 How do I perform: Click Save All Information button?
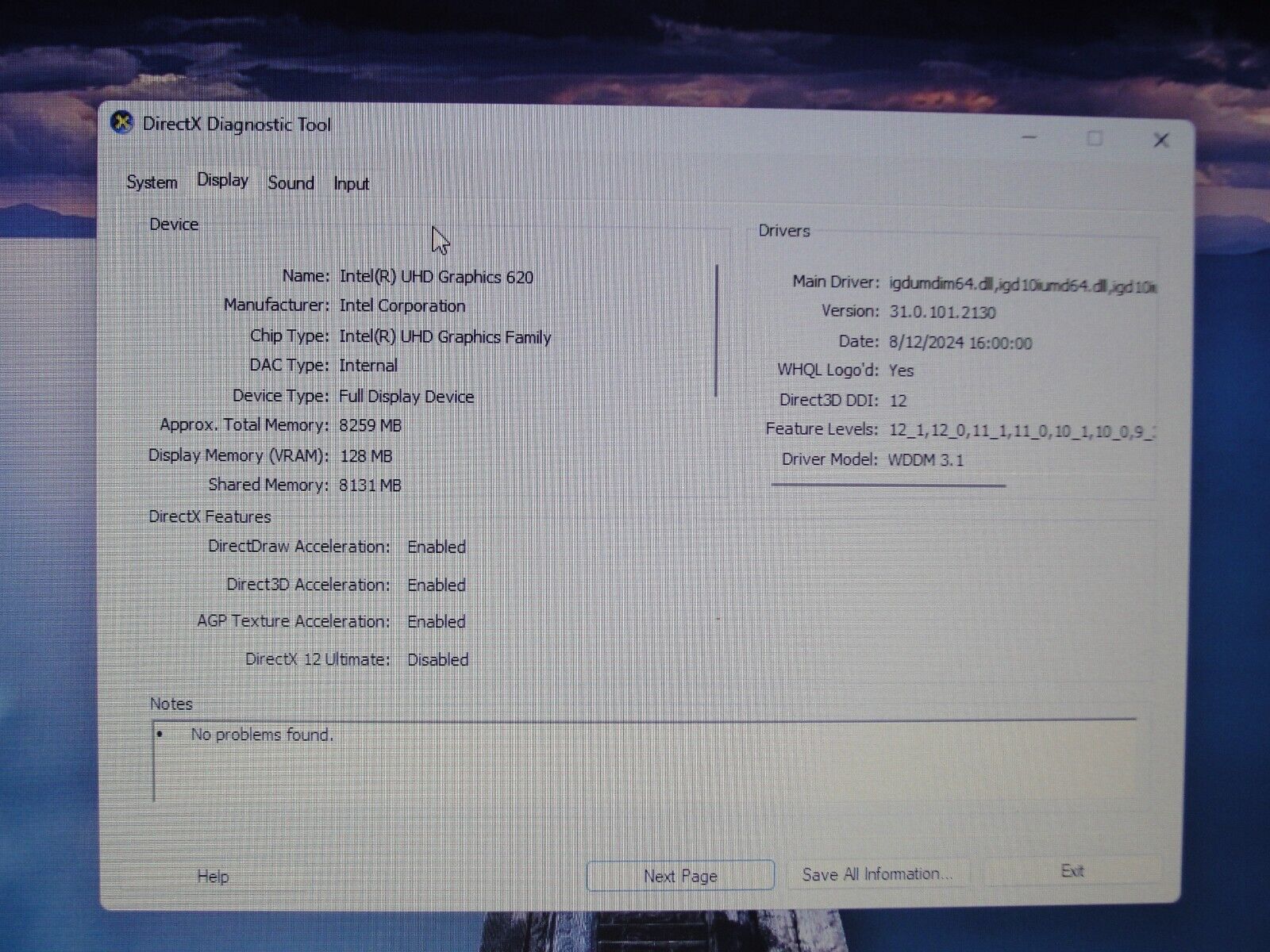[x=877, y=874]
